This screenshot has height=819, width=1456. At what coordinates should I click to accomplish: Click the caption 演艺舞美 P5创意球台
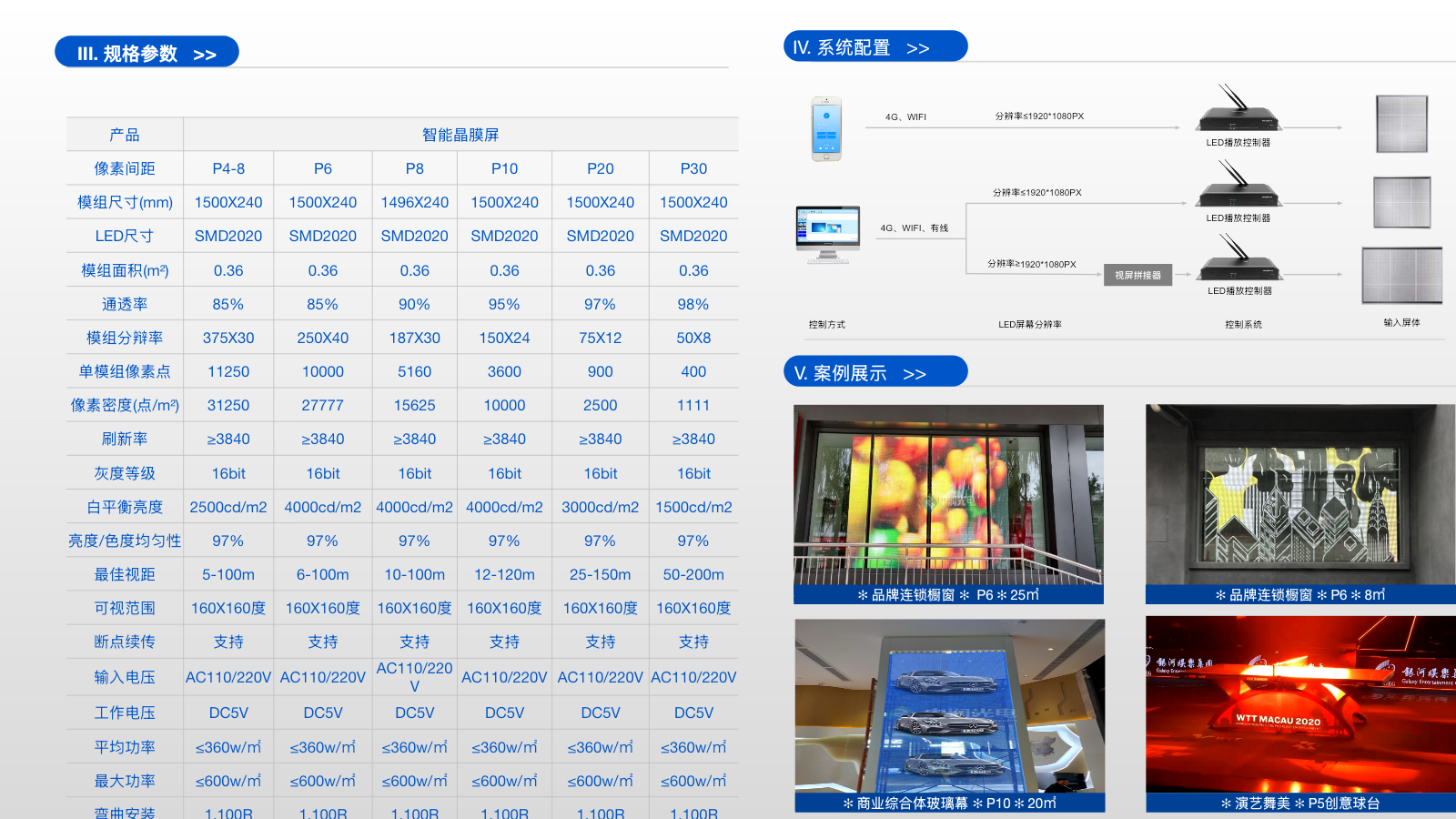pyautogui.click(x=1300, y=804)
